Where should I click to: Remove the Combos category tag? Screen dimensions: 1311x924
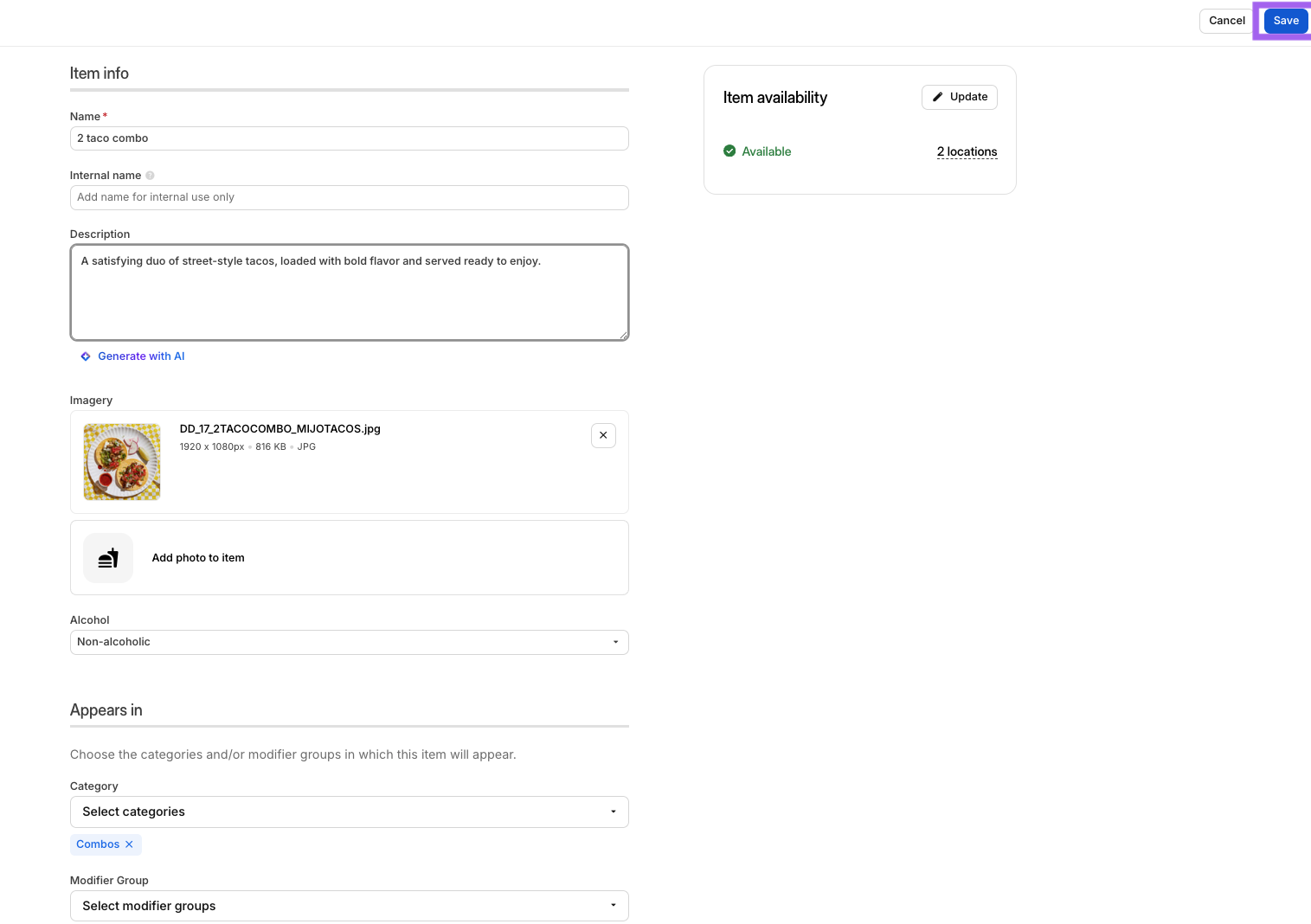pos(129,844)
